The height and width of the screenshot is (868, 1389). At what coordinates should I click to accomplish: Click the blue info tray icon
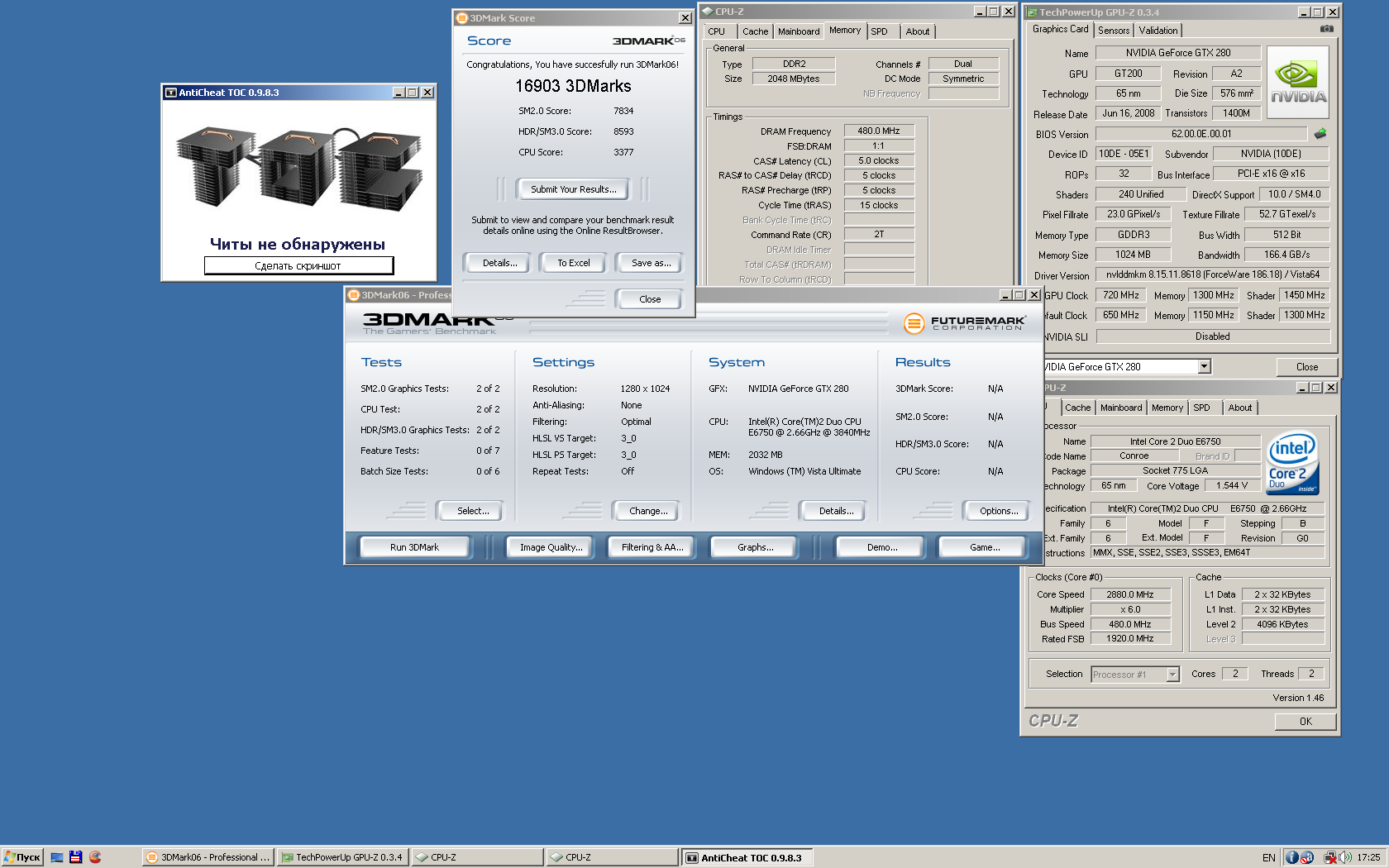tap(1292, 857)
